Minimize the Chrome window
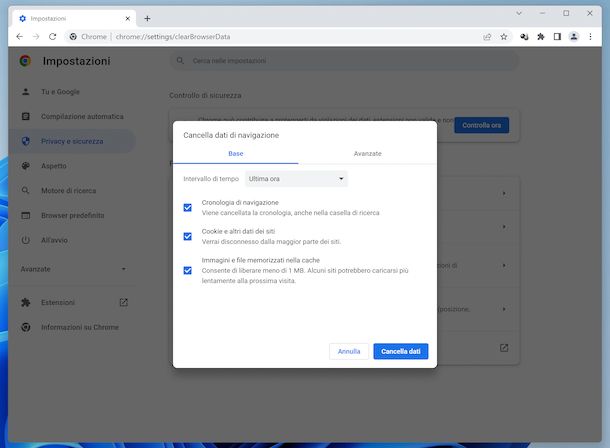 click(x=542, y=13)
